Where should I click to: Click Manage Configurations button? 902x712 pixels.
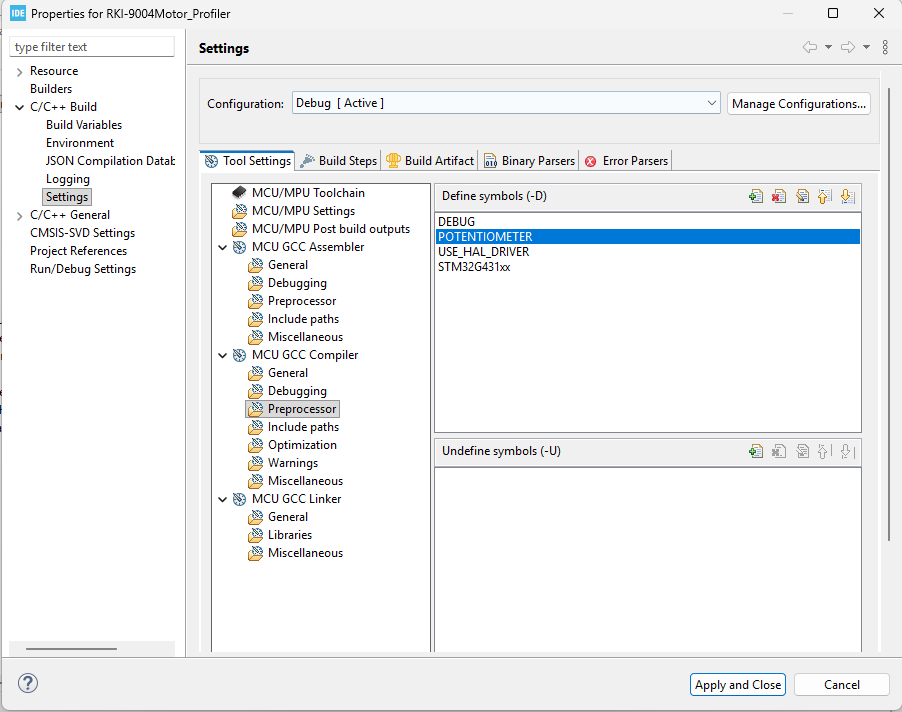(x=798, y=104)
